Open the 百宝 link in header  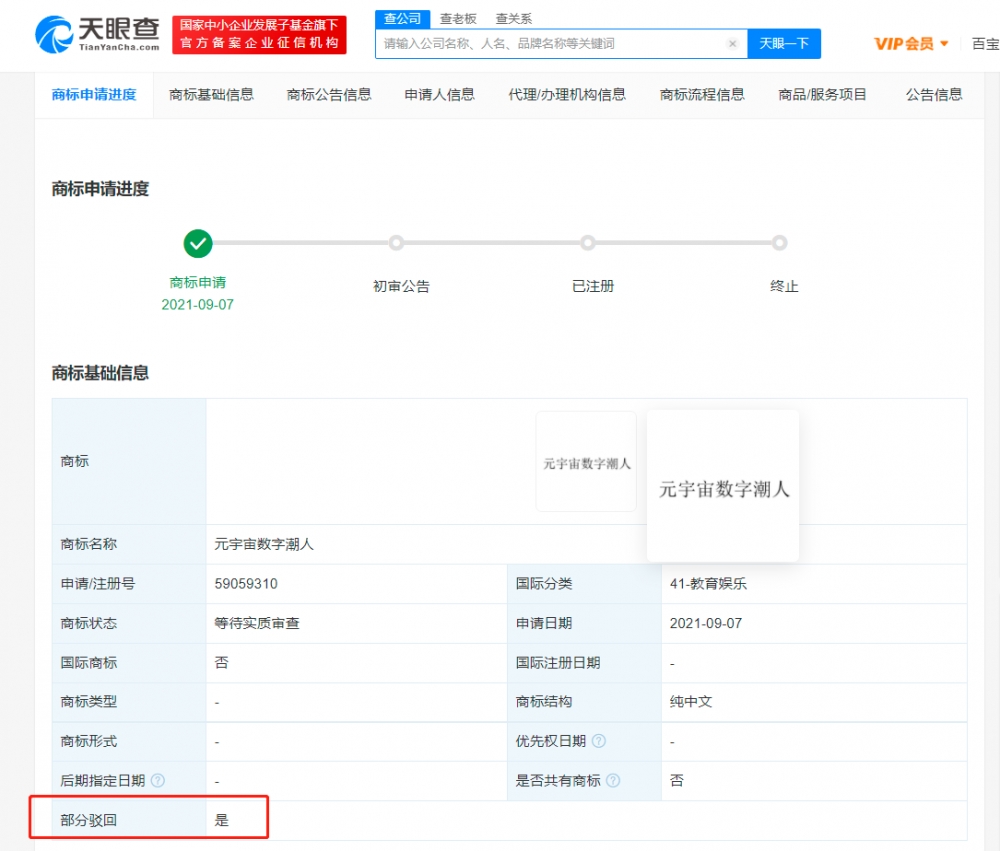pyautogui.click(x=985, y=43)
